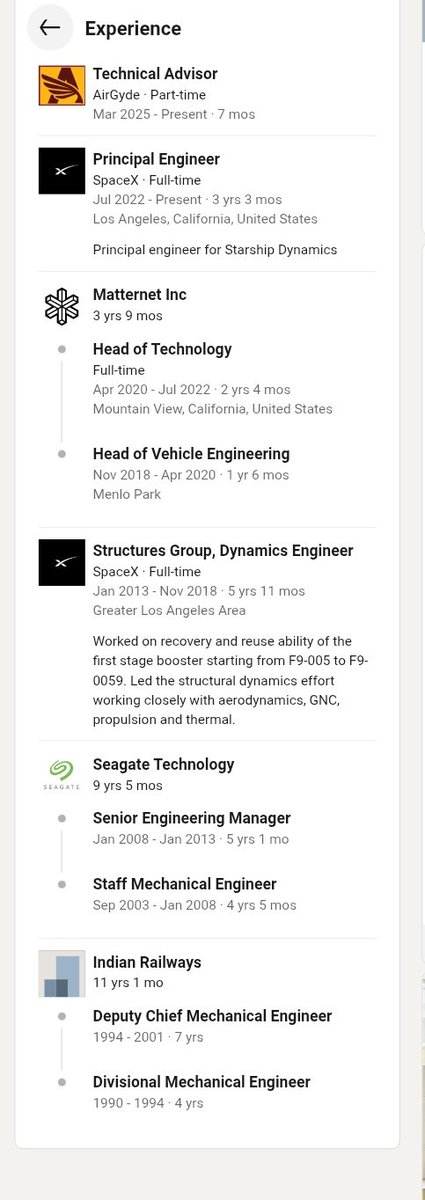Select the Senior Engineering Manager timeline bullet
The width and height of the screenshot is (425, 1200).
coord(62,818)
